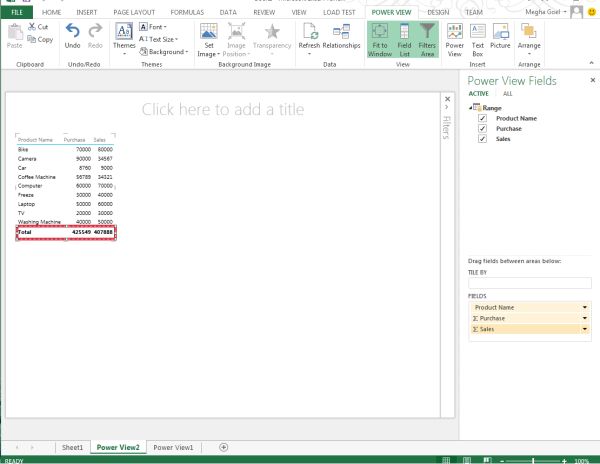Switch to the LOAD TEST tab

(x=339, y=12)
